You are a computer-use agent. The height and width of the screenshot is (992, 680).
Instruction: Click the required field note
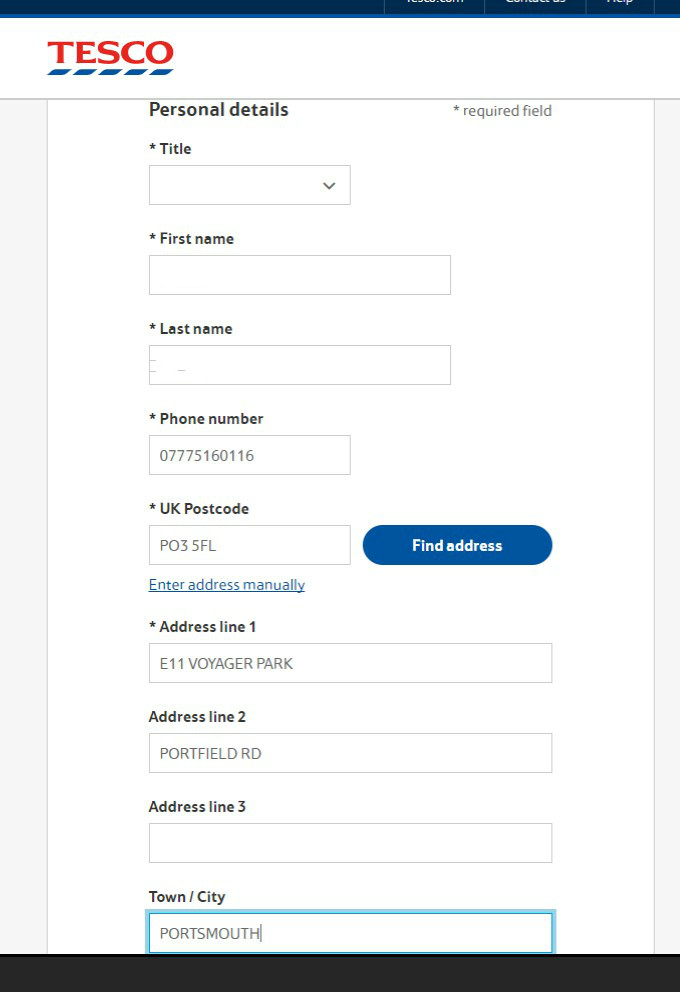tap(502, 111)
